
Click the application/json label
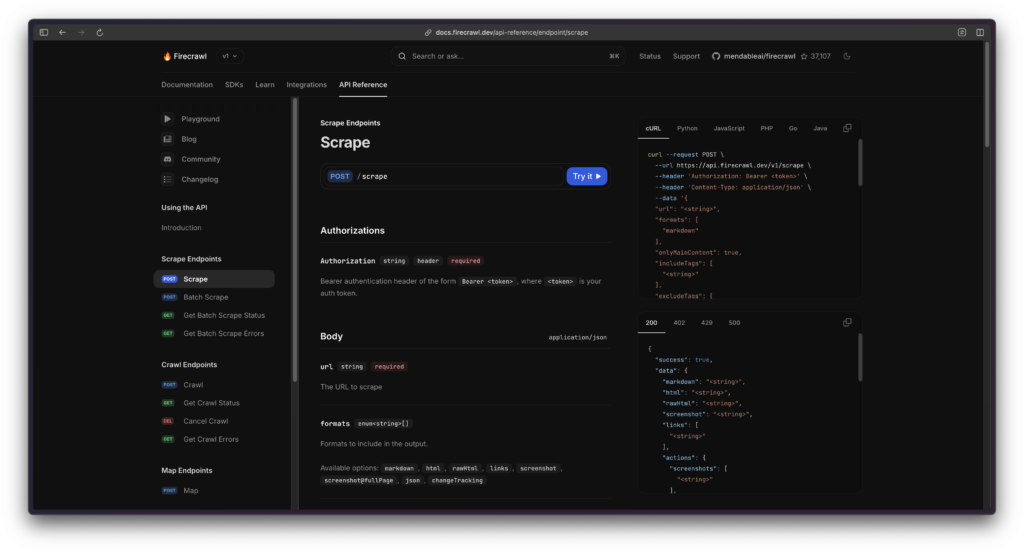pos(577,338)
